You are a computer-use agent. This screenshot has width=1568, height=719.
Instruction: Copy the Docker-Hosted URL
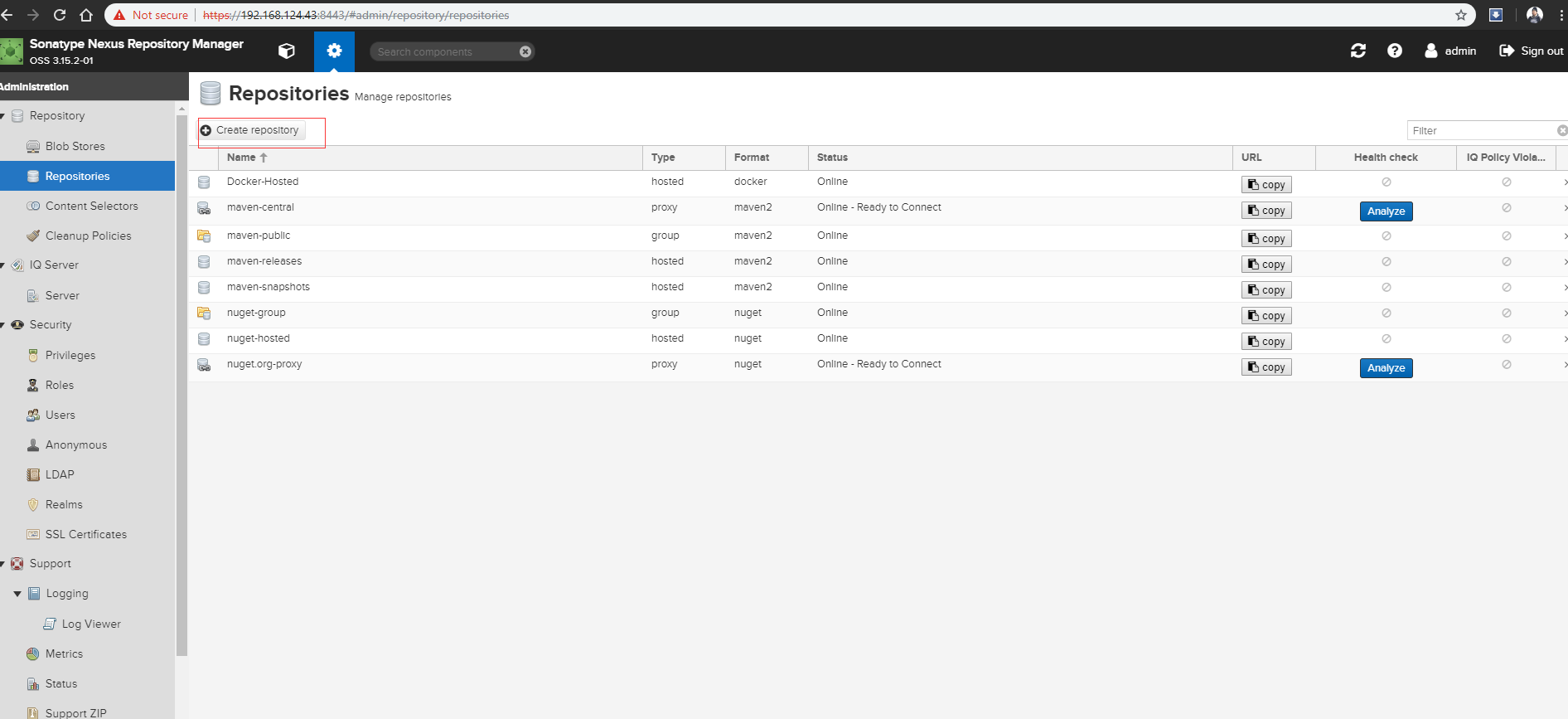pyautogui.click(x=1266, y=185)
